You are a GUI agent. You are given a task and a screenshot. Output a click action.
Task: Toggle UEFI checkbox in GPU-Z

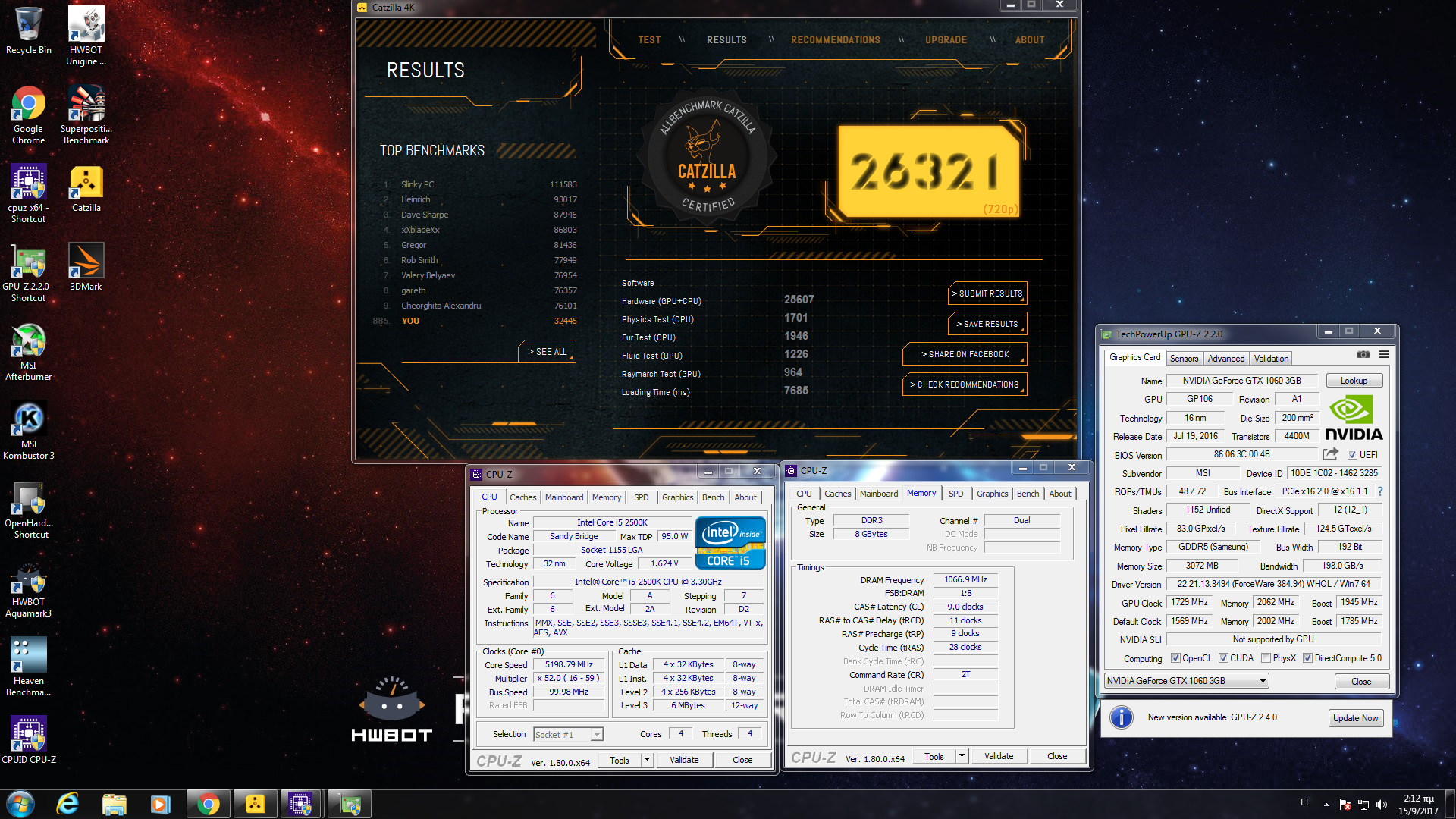pyautogui.click(x=1352, y=455)
